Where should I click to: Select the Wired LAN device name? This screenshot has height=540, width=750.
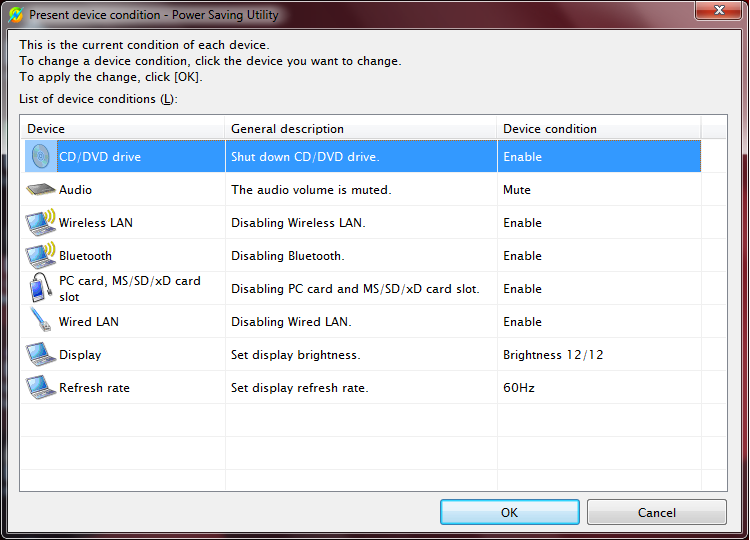[89, 322]
